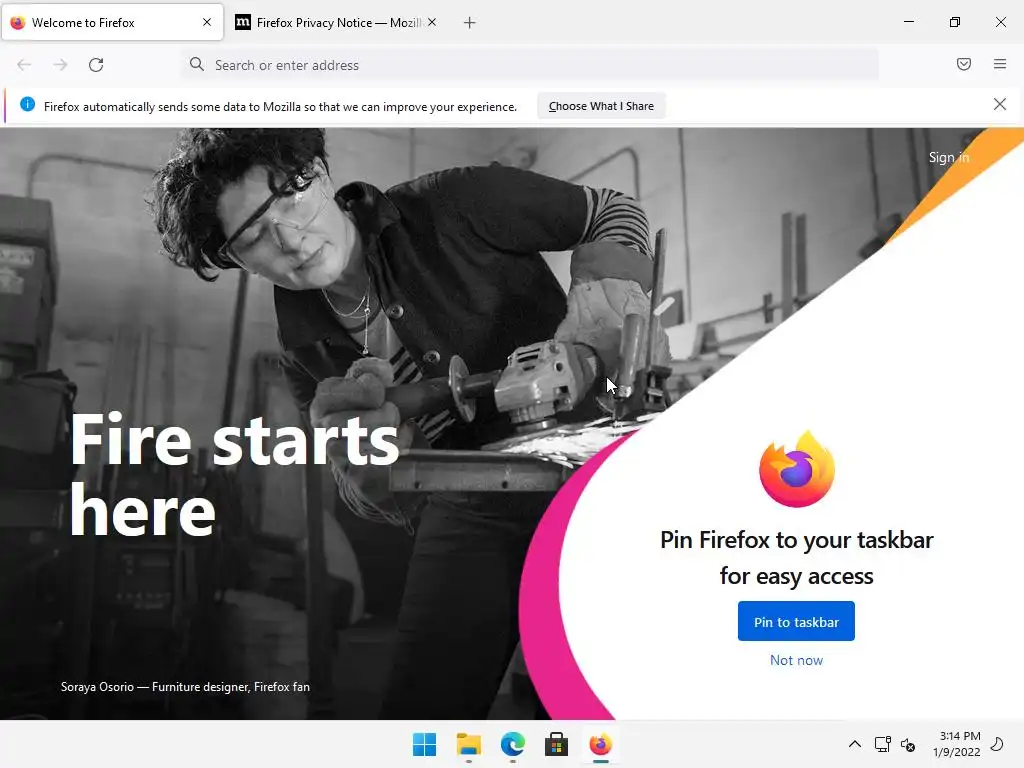The image size is (1024, 768).
Task: Click the back navigation arrow
Action: [24, 65]
